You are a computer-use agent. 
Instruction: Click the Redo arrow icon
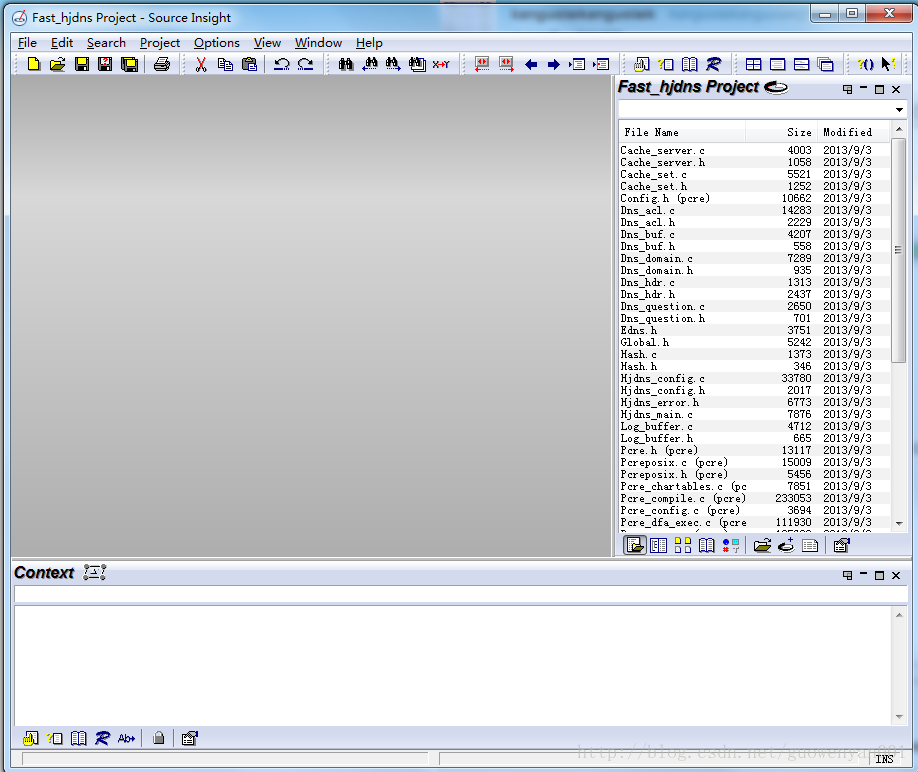[306, 64]
